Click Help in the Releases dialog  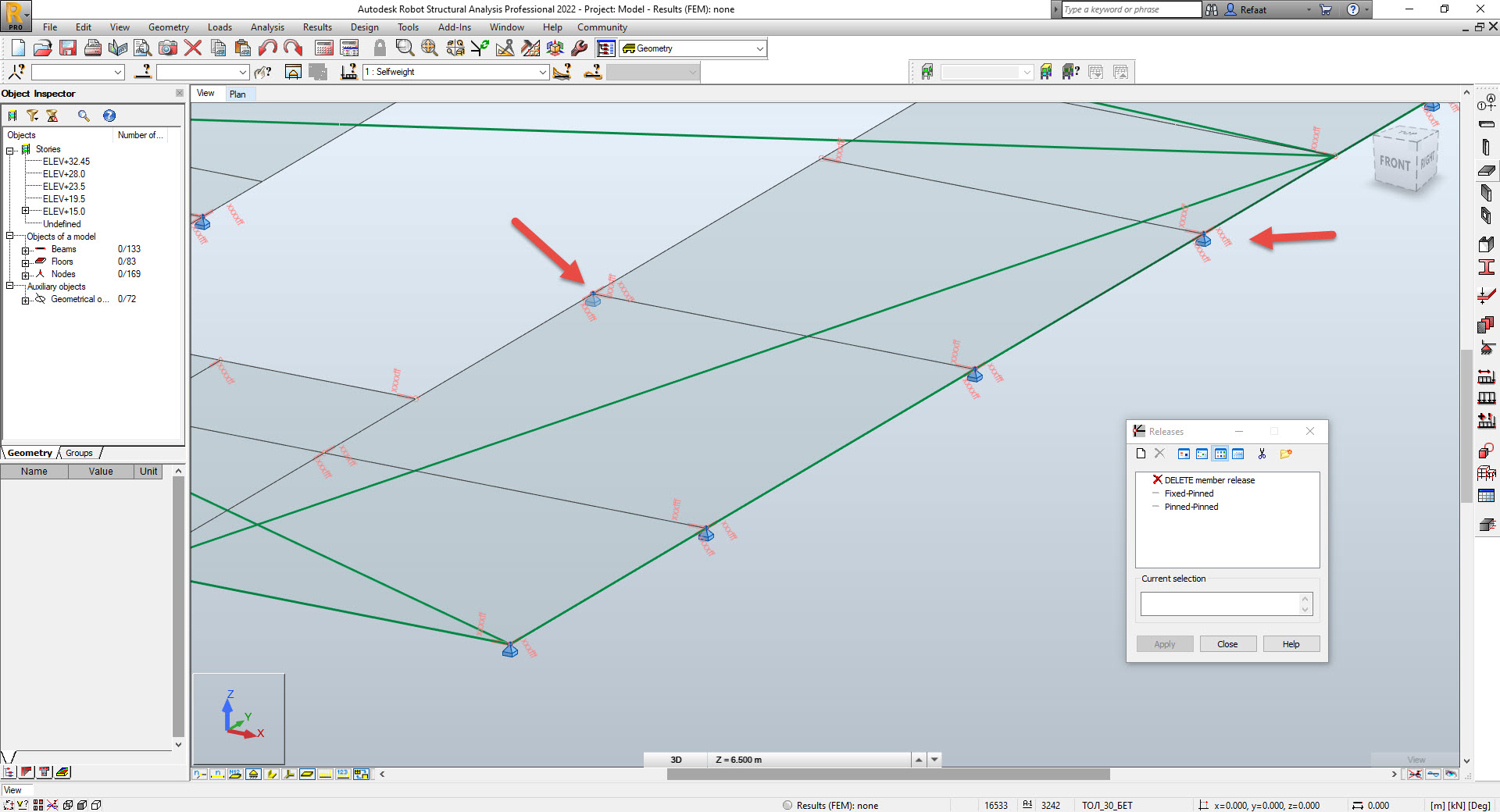click(x=1291, y=643)
